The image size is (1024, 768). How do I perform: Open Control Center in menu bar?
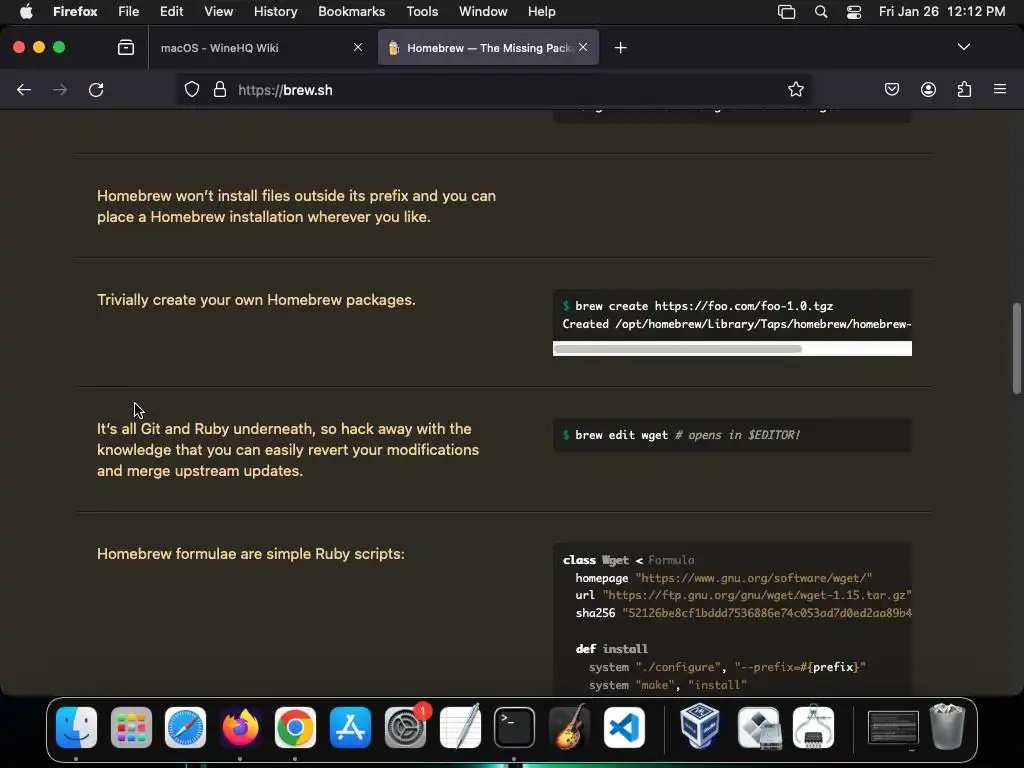pyautogui.click(x=854, y=12)
